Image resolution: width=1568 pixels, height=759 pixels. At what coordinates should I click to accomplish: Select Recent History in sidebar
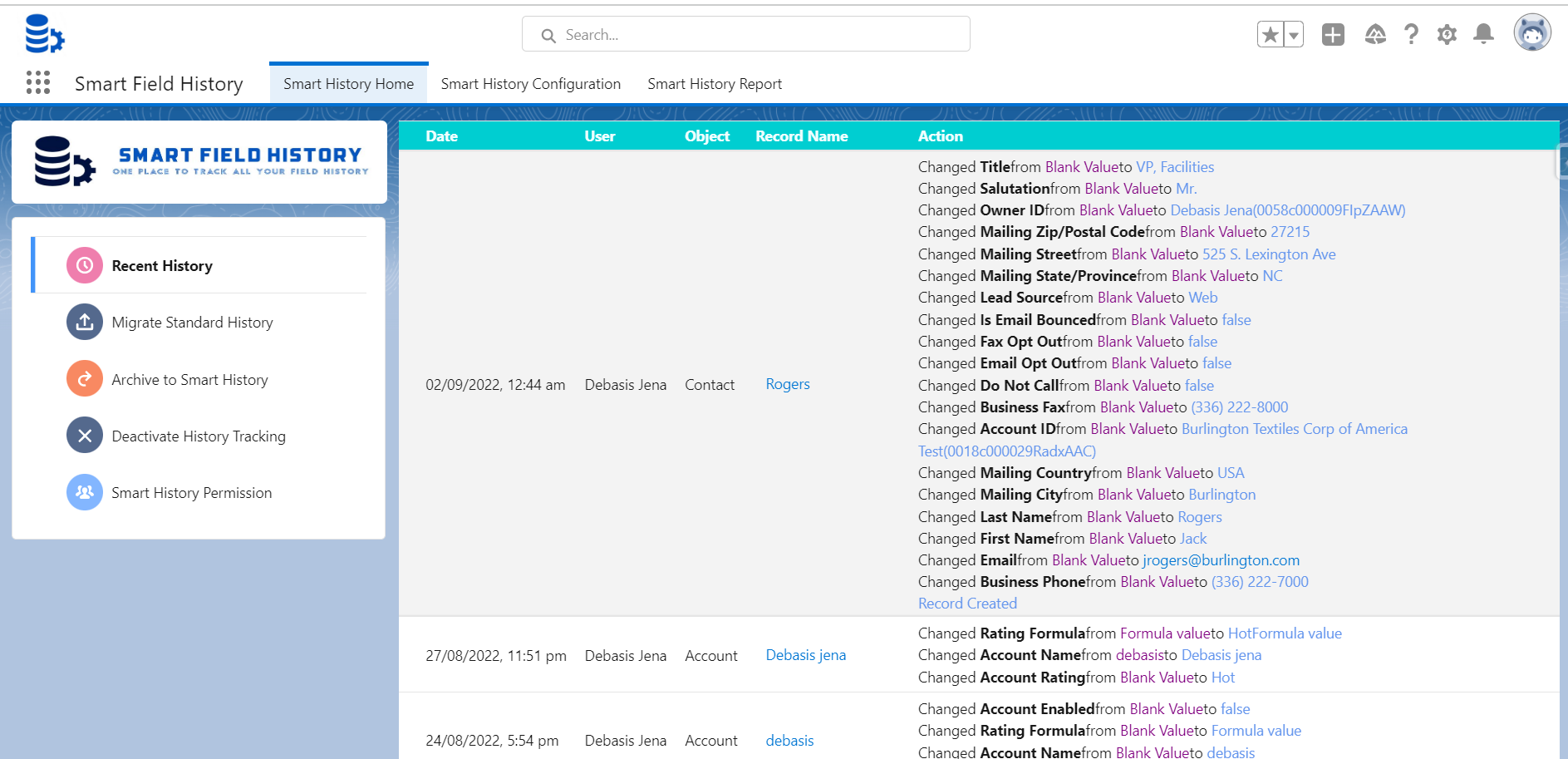[x=162, y=266]
